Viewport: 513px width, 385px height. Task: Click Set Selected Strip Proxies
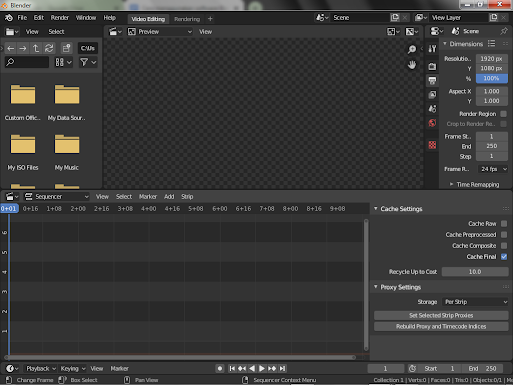(441, 315)
